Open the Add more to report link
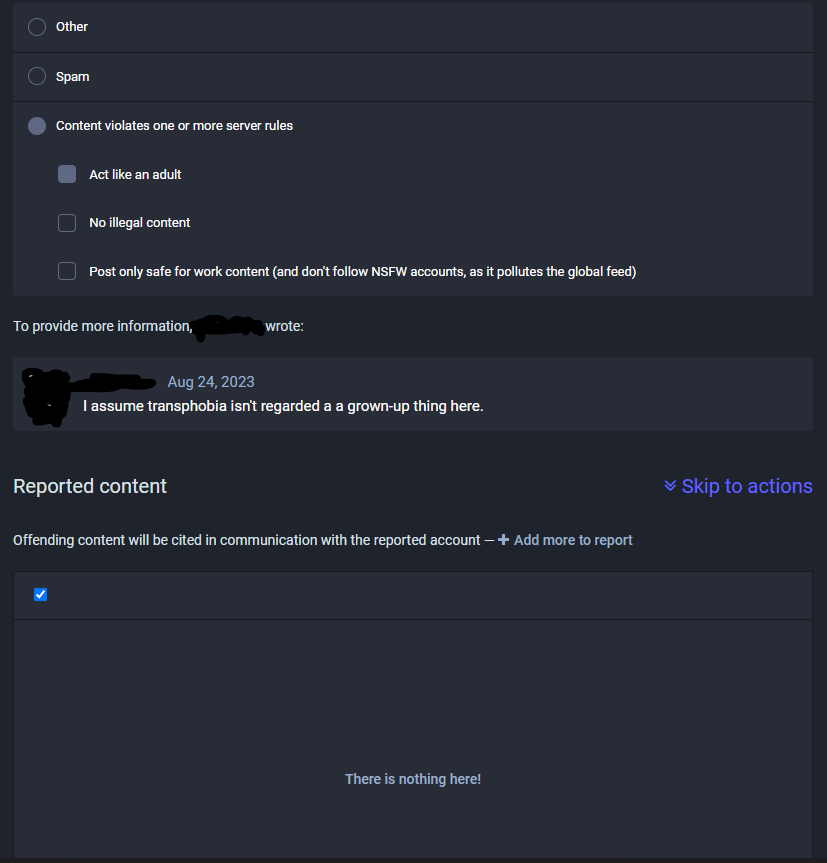Viewport: 827px width, 863px height. (x=573, y=540)
